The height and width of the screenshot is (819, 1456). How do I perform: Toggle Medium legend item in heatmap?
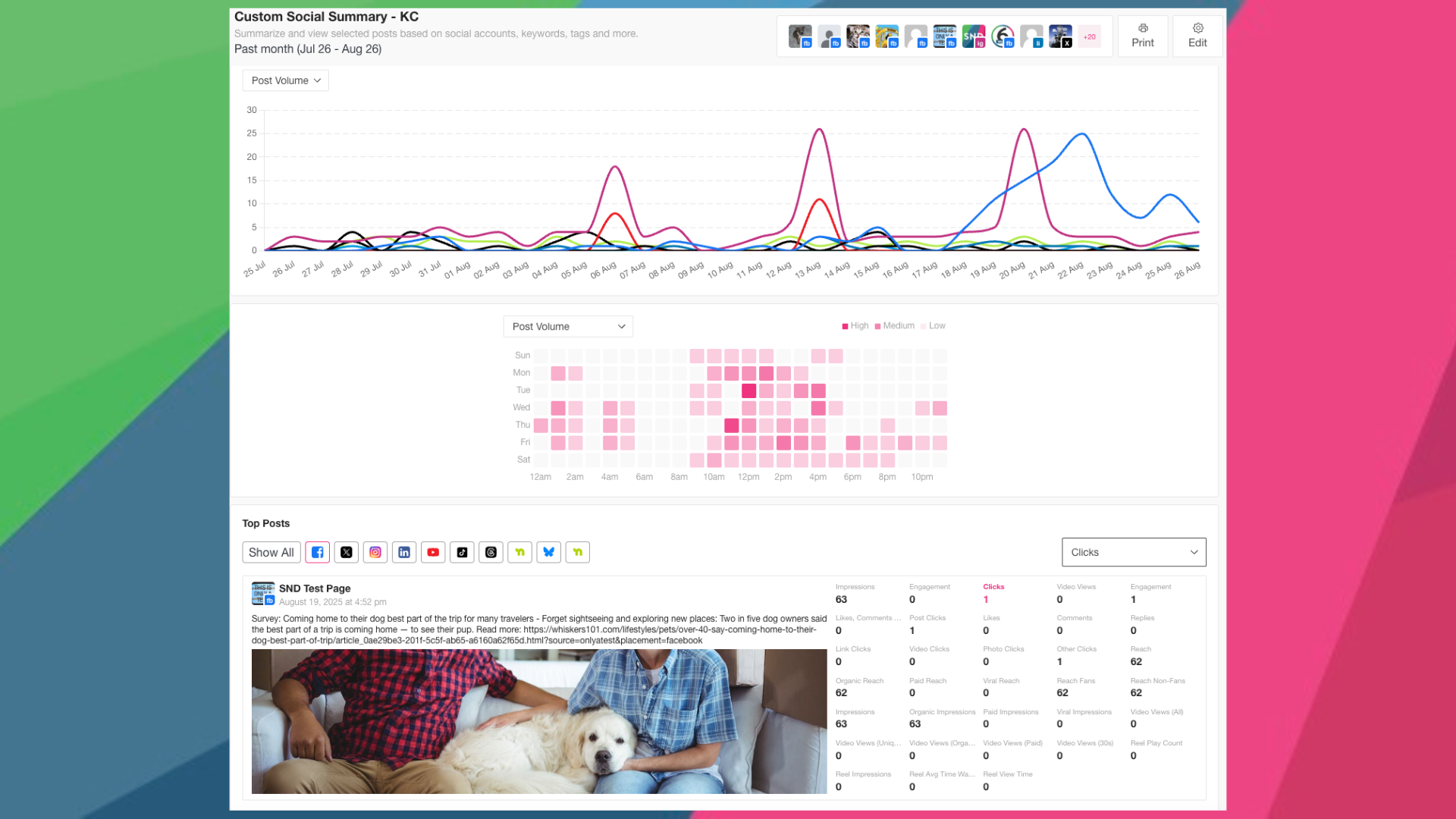point(895,326)
